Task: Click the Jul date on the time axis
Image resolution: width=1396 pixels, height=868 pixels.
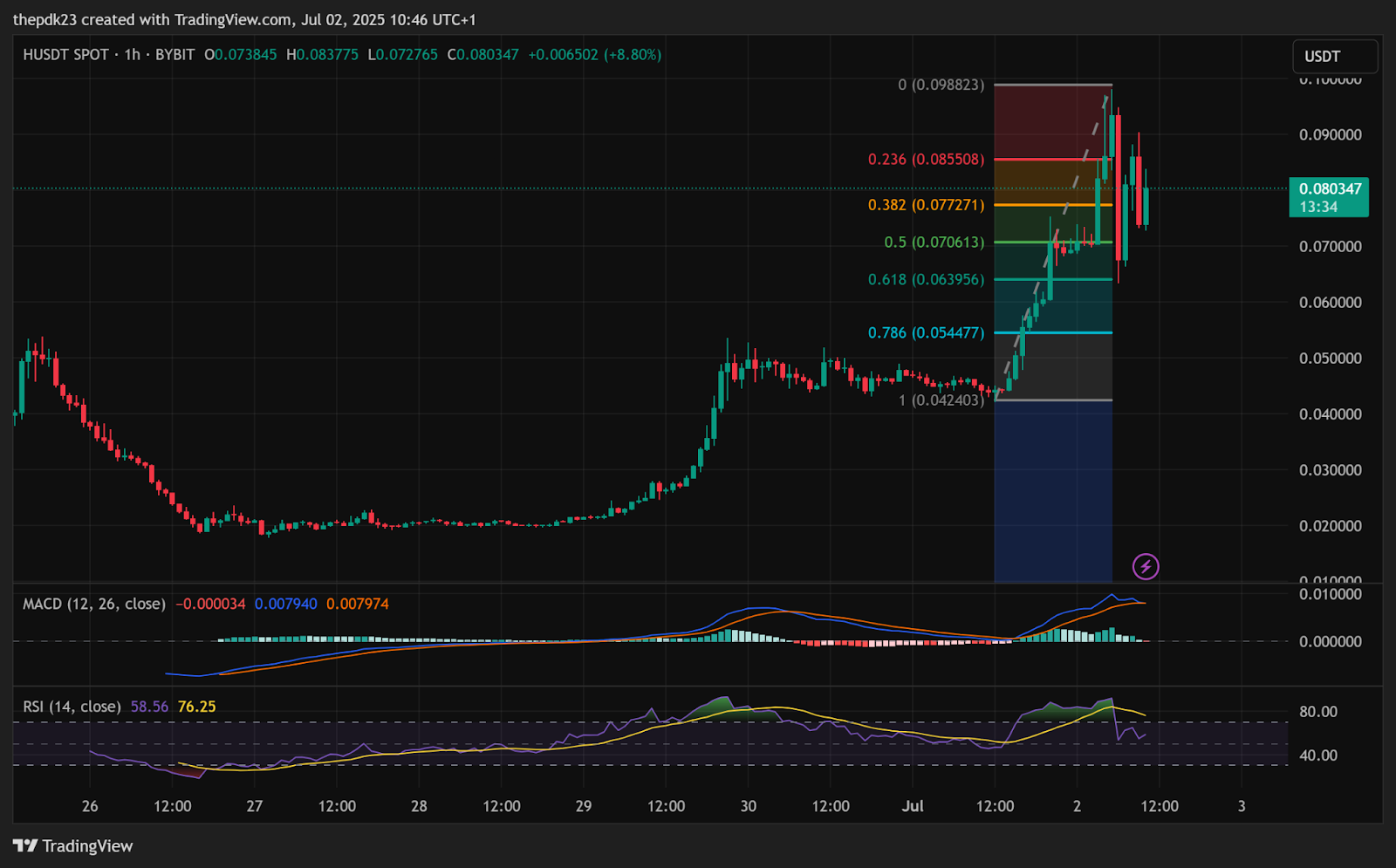Action: pos(913,806)
